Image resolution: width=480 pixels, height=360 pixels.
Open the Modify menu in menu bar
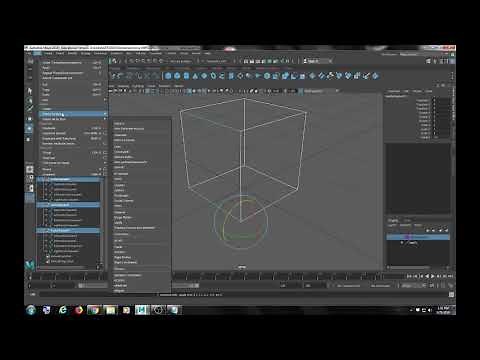coord(72,53)
